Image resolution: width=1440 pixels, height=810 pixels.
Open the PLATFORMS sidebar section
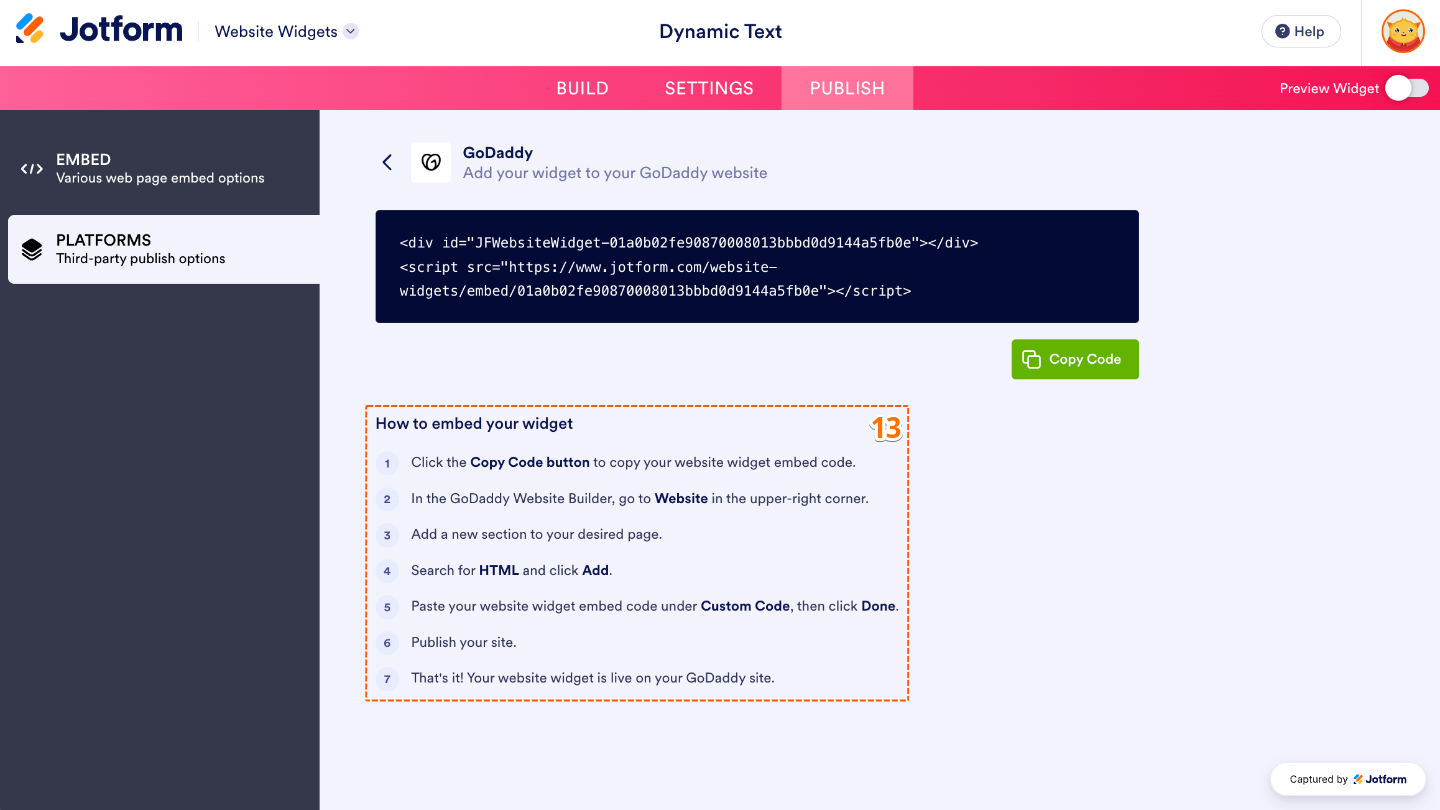(164, 249)
